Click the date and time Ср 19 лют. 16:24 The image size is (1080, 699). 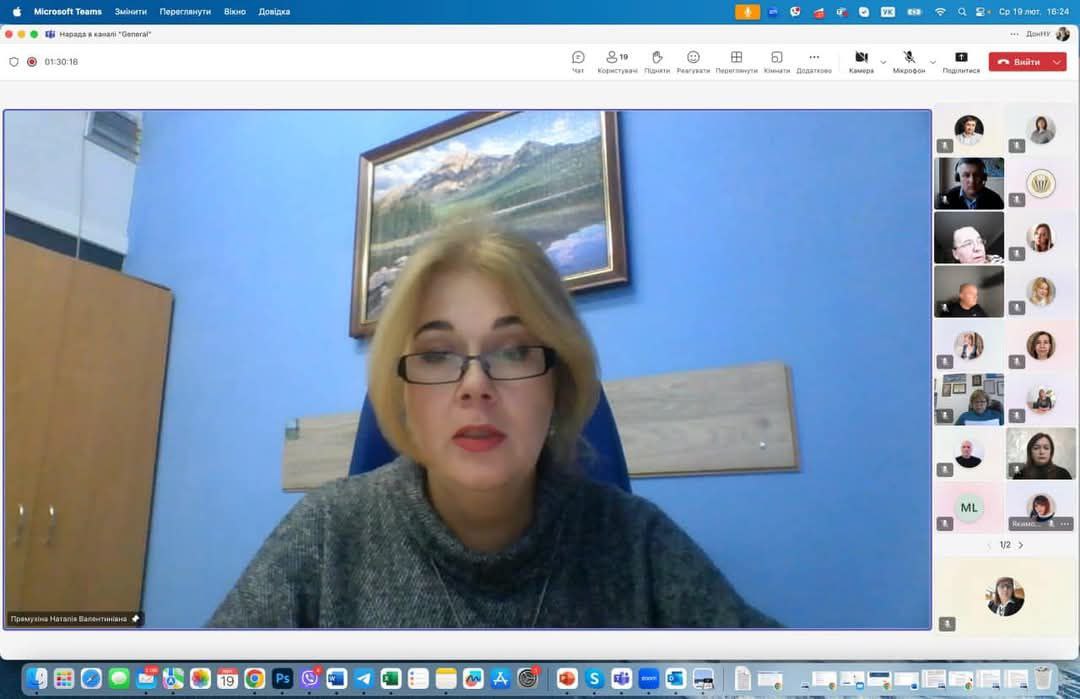(1034, 12)
